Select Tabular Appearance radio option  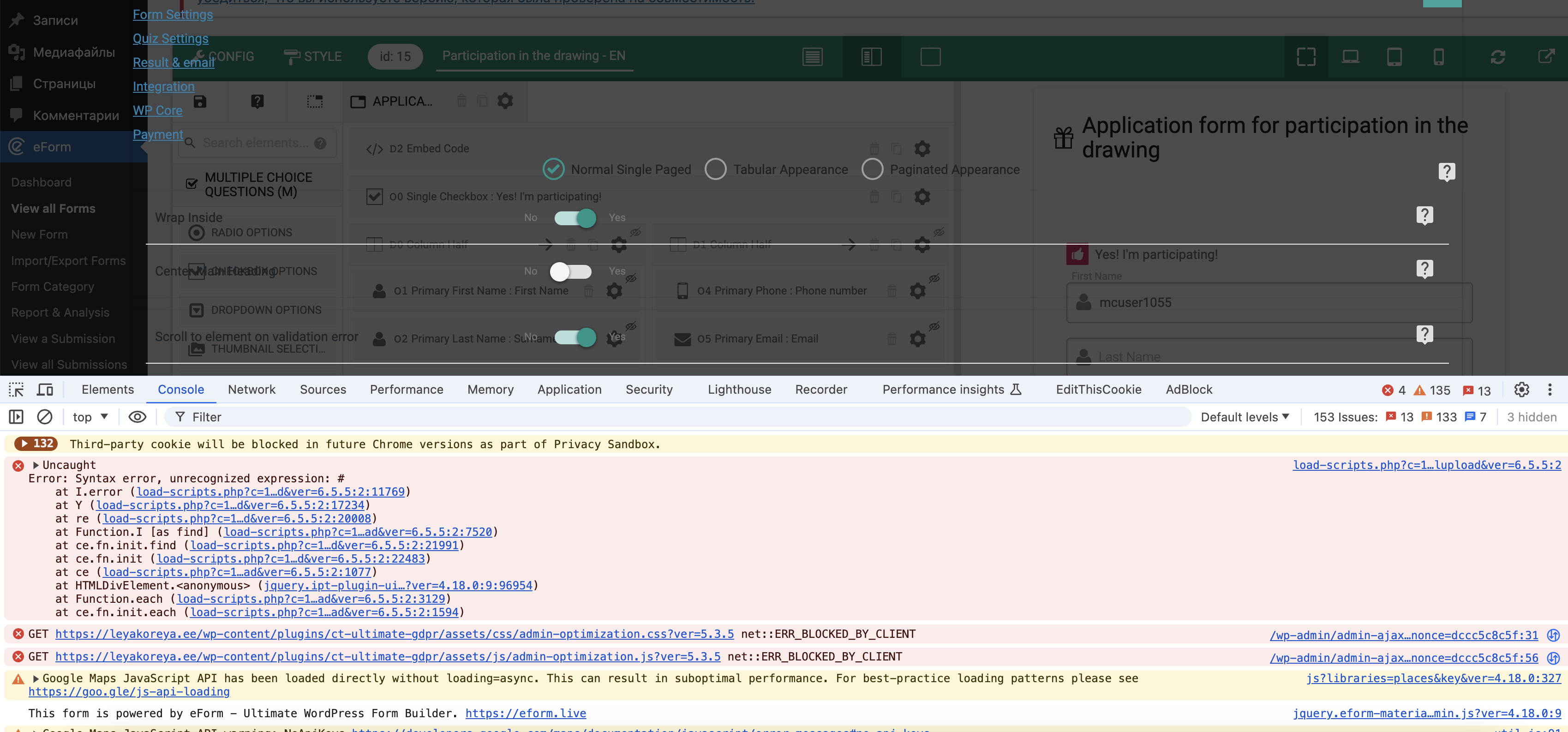(x=715, y=169)
